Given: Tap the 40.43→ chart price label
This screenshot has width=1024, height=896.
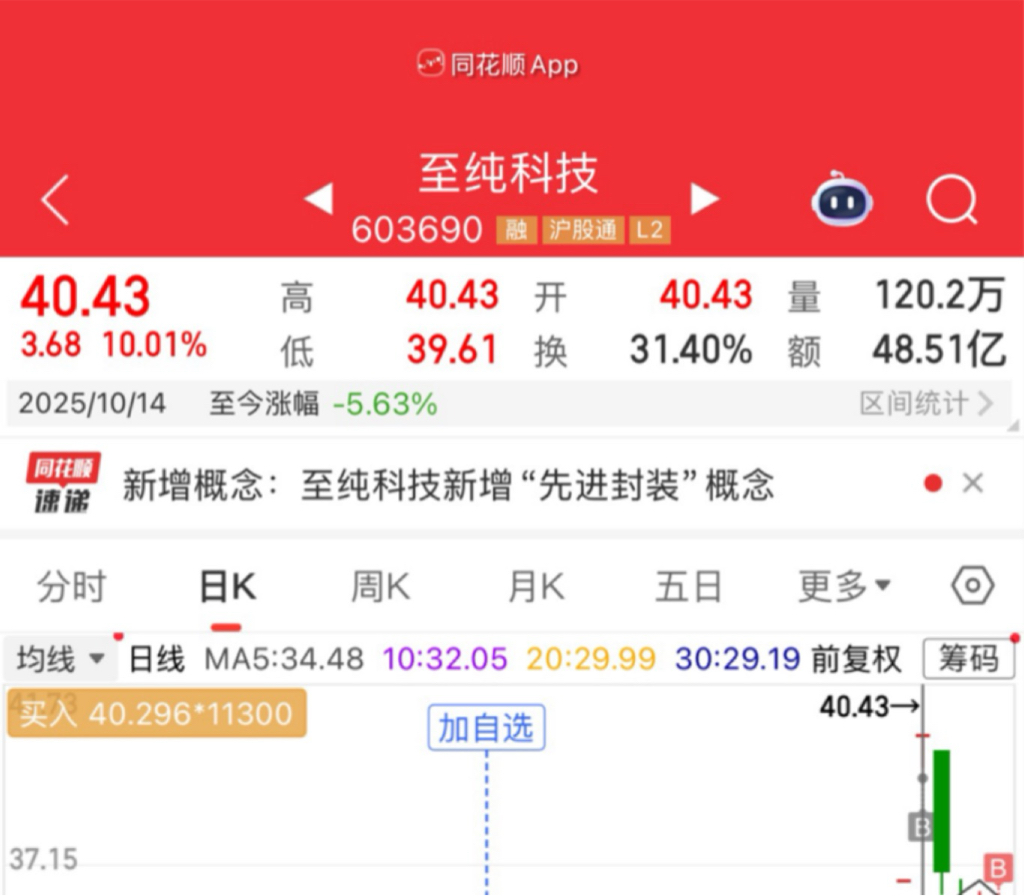Looking at the screenshot, I should click(x=870, y=707).
